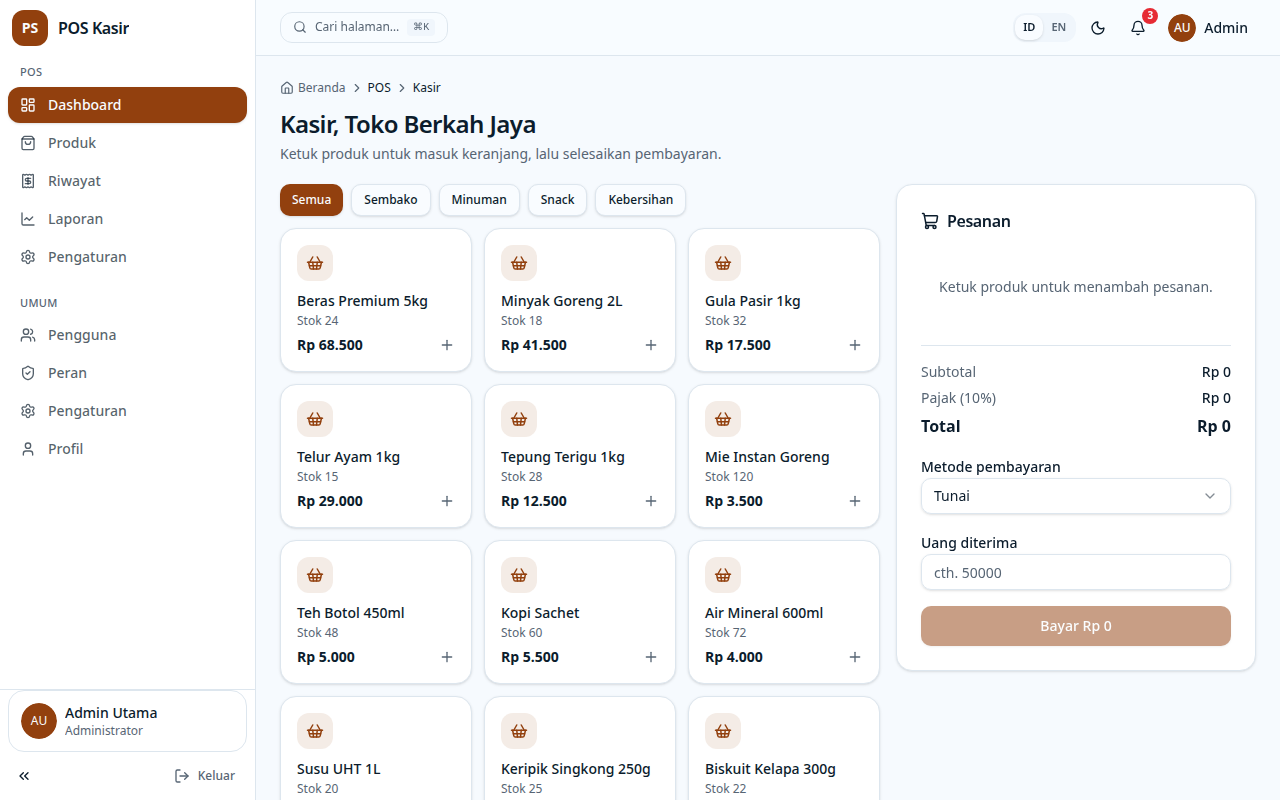Add Air Mineral 600ml with plus icon
Screen dimensions: 1280x800
[855, 657]
